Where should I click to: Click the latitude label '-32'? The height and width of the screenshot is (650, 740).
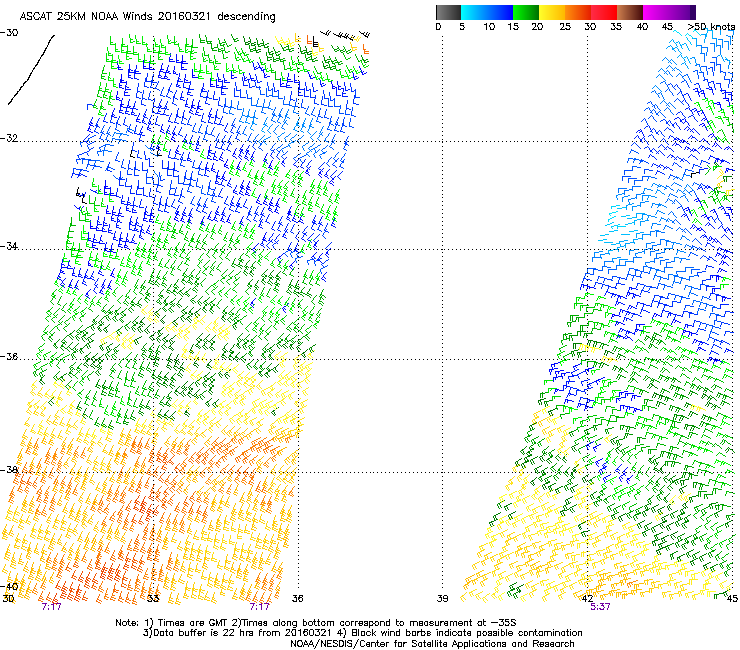[x=9, y=138]
